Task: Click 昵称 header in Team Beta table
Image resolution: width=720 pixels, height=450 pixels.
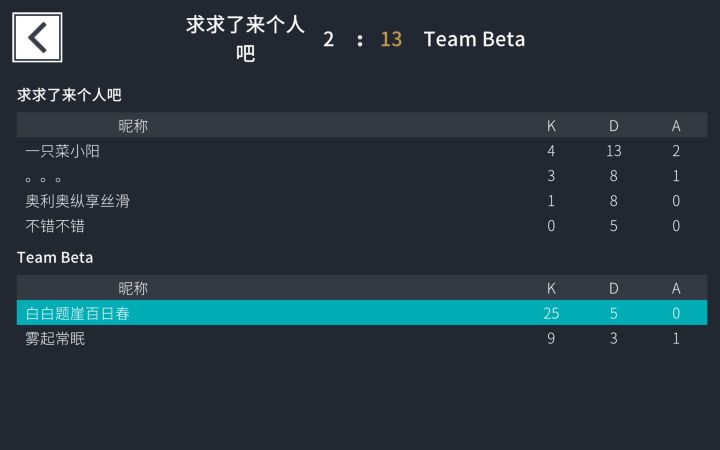Action: point(133,288)
